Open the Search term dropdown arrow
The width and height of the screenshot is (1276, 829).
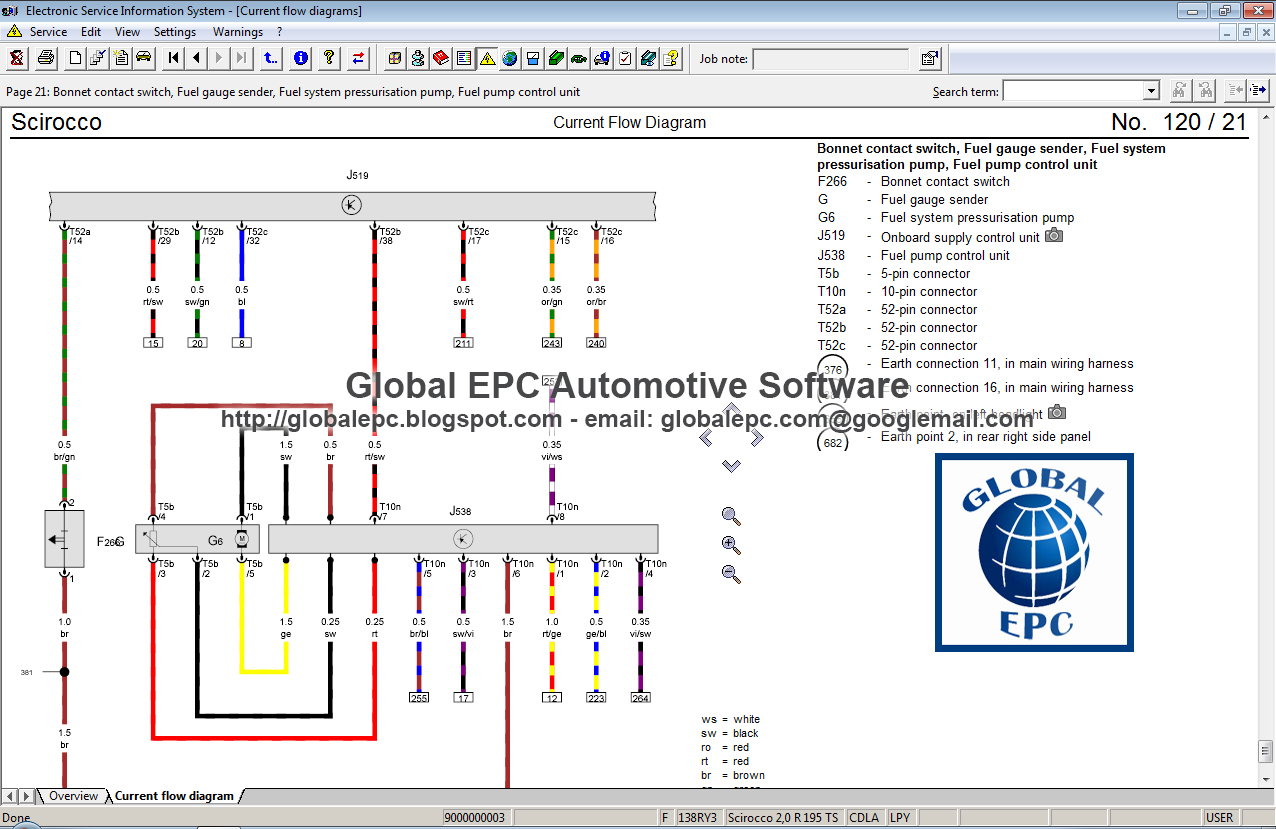[x=1150, y=91]
